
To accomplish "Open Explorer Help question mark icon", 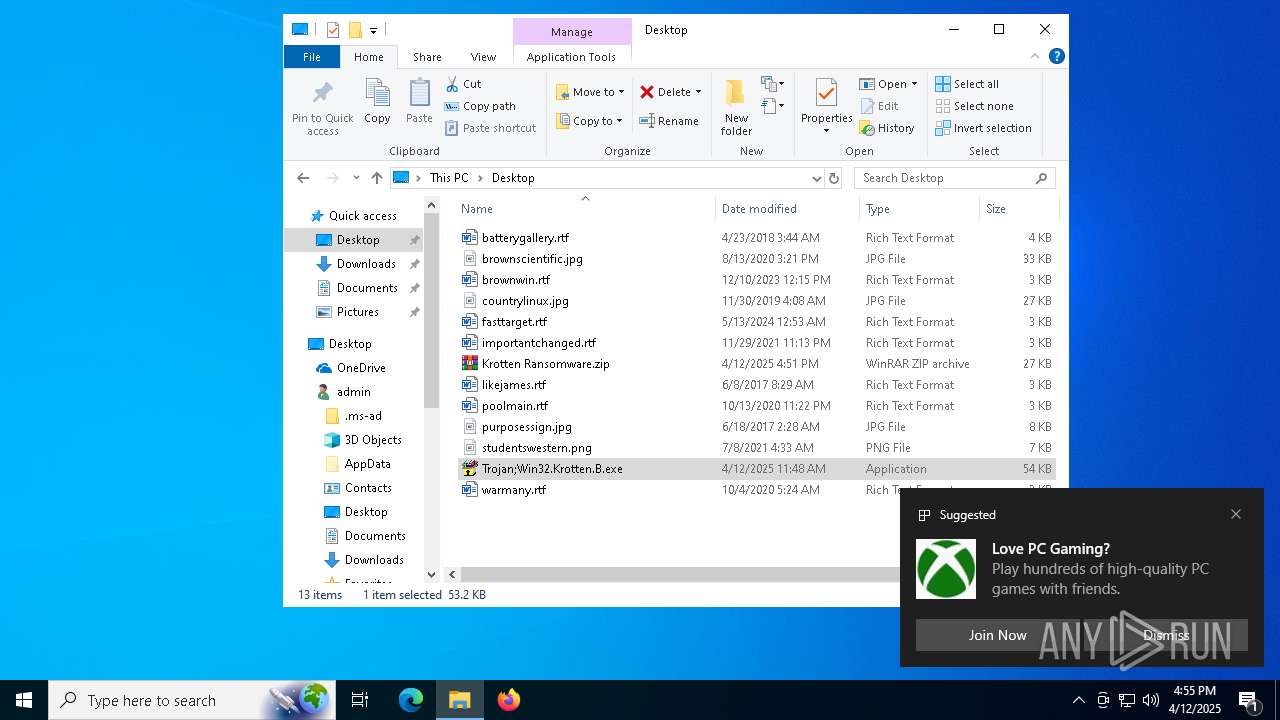I will pyautogui.click(x=1056, y=57).
